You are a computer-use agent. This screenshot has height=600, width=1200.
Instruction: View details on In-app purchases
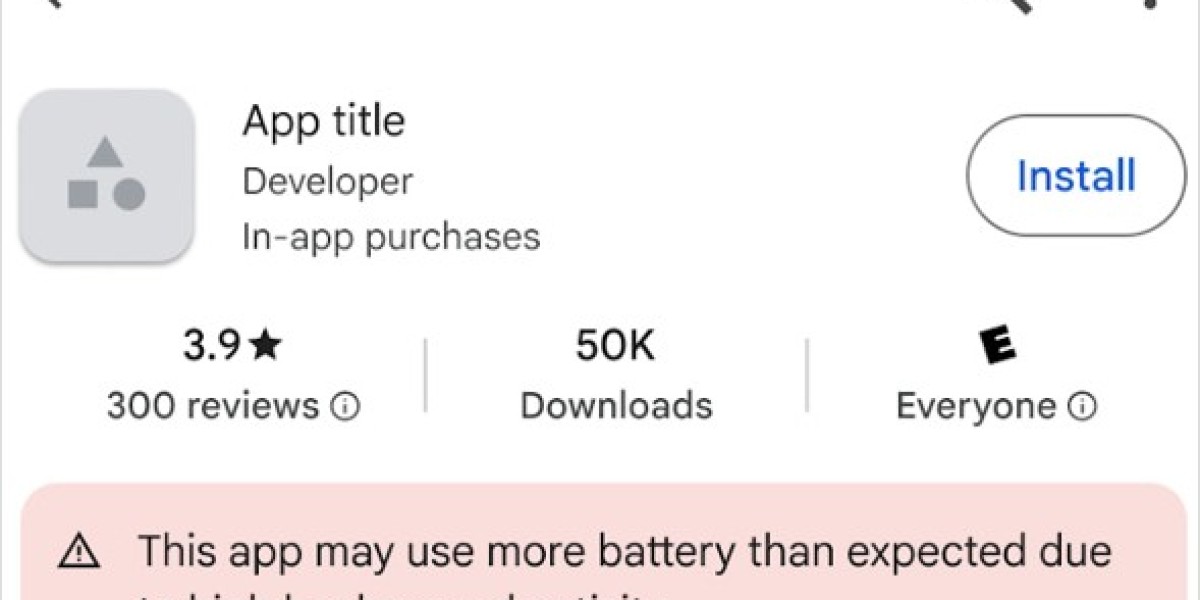coord(392,237)
